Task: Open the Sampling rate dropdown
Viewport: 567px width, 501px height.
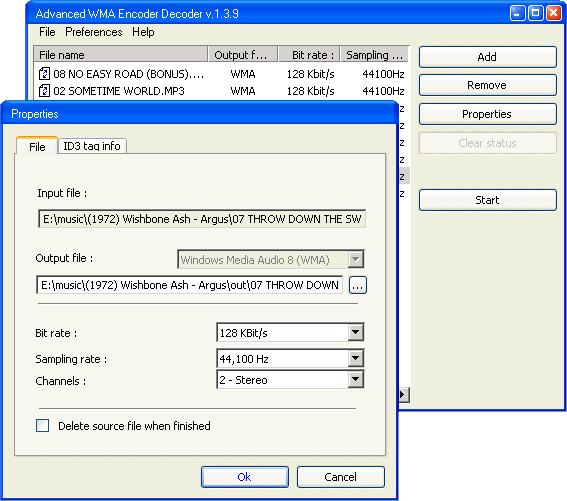Action: pyautogui.click(x=355, y=358)
